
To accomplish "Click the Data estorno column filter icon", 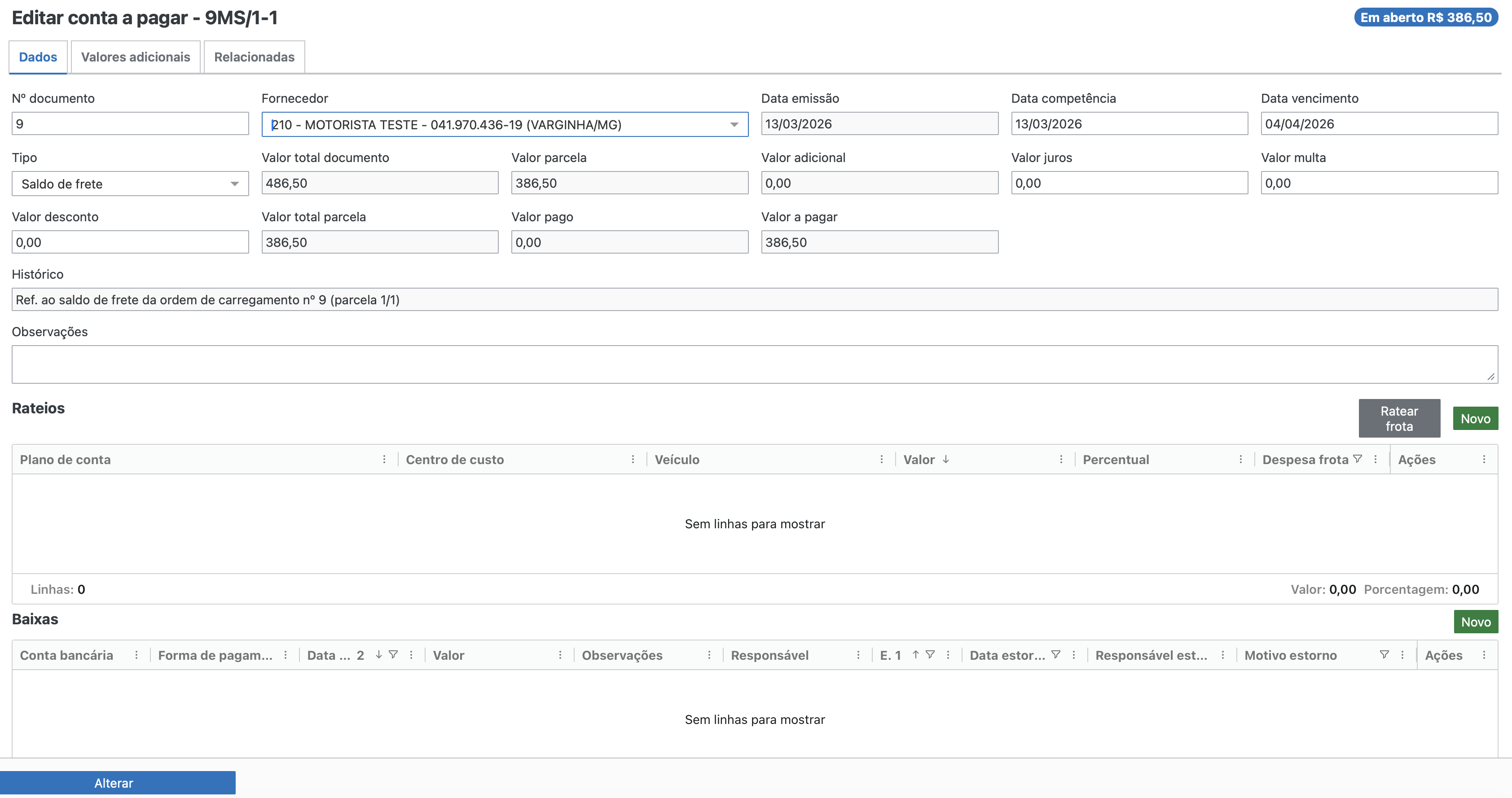I will (x=1055, y=654).
